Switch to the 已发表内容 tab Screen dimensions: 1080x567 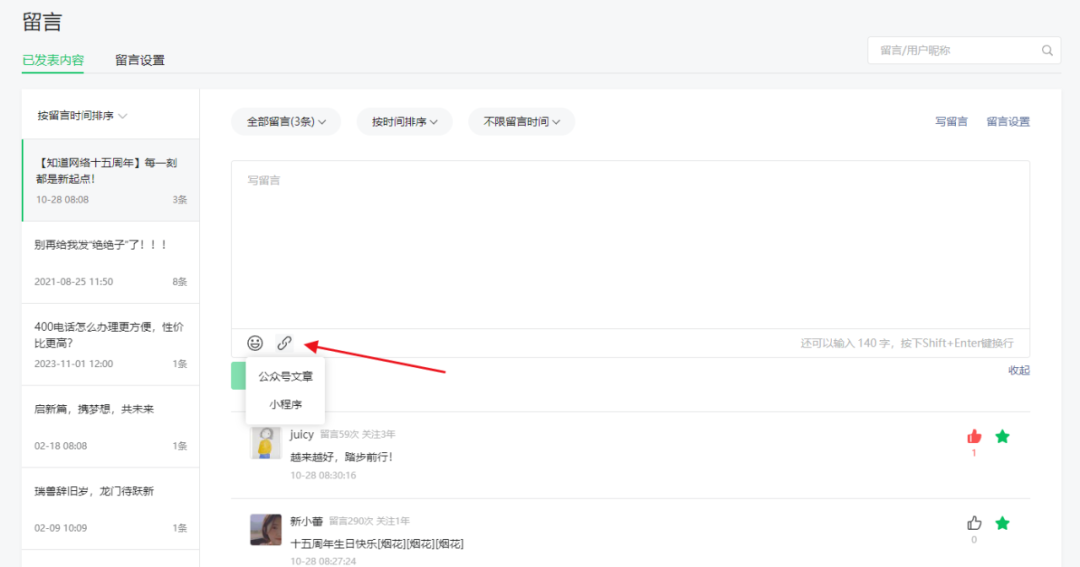pyautogui.click(x=53, y=60)
